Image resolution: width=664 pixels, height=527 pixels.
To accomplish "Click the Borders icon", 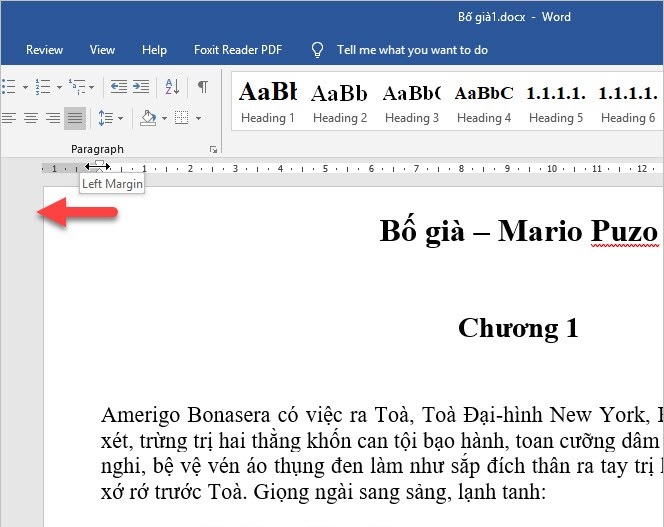I will click(x=182, y=118).
